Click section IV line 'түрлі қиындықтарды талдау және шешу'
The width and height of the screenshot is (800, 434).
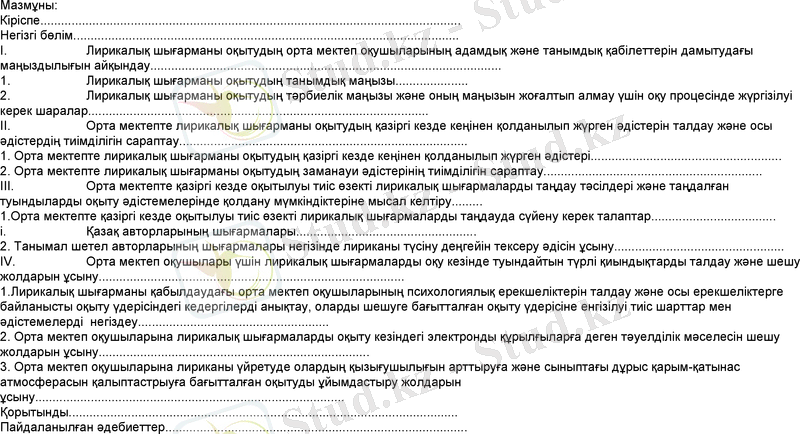pyautogui.click(x=400, y=261)
